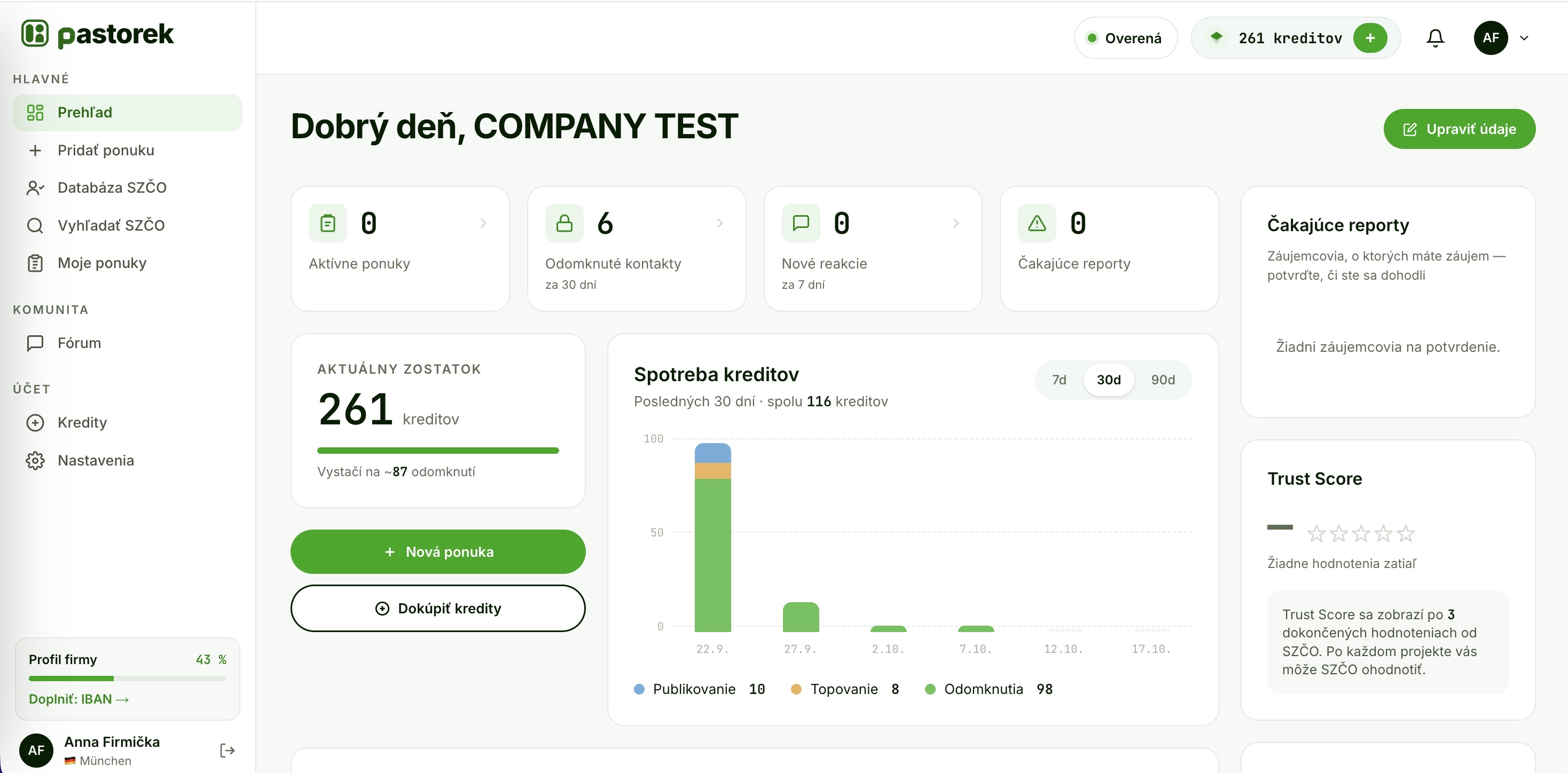The image size is (1568, 773).
Task: Follow the Doplniť: IBAN link
Action: click(x=79, y=699)
